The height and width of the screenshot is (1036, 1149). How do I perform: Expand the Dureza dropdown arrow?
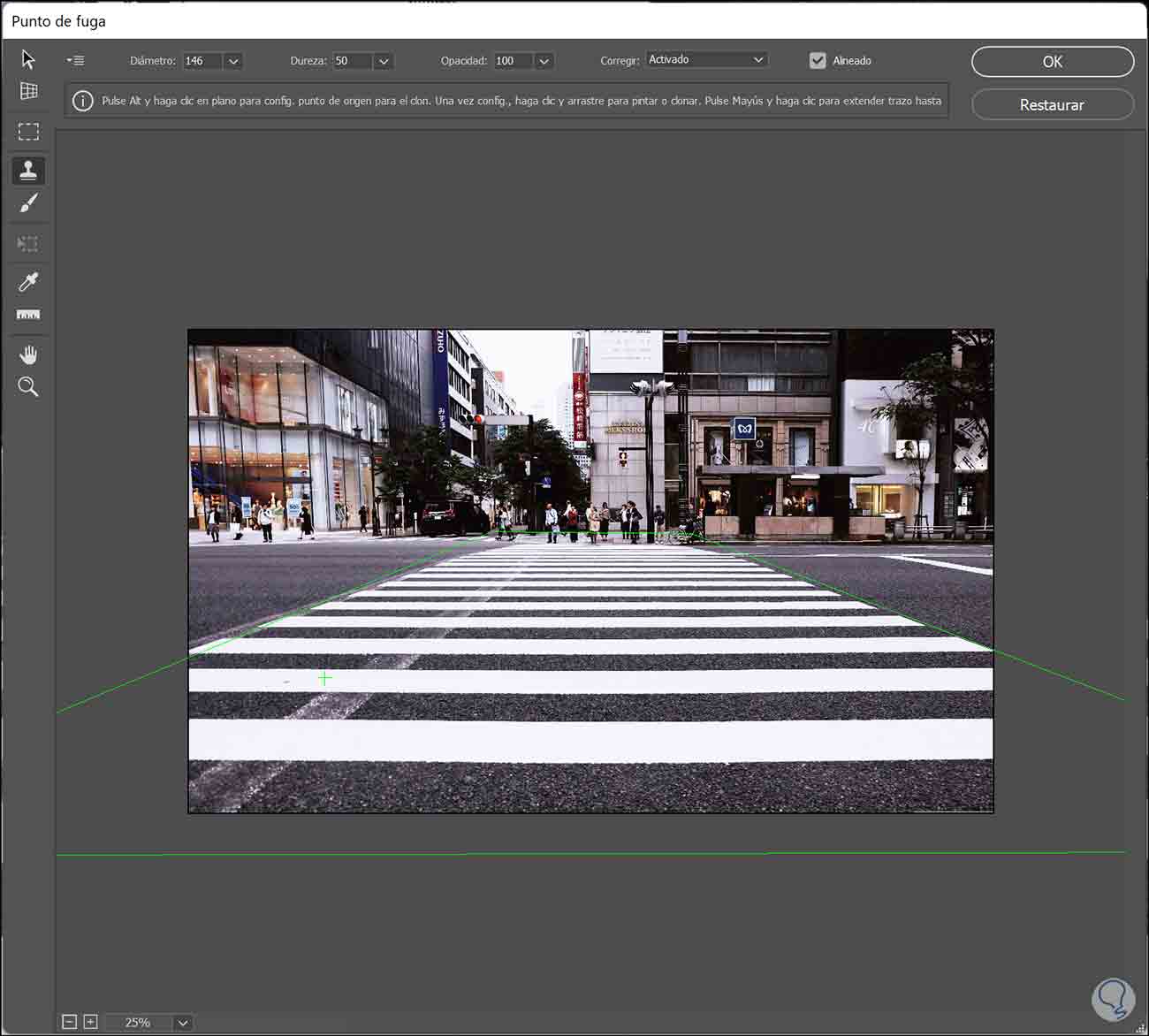(383, 61)
